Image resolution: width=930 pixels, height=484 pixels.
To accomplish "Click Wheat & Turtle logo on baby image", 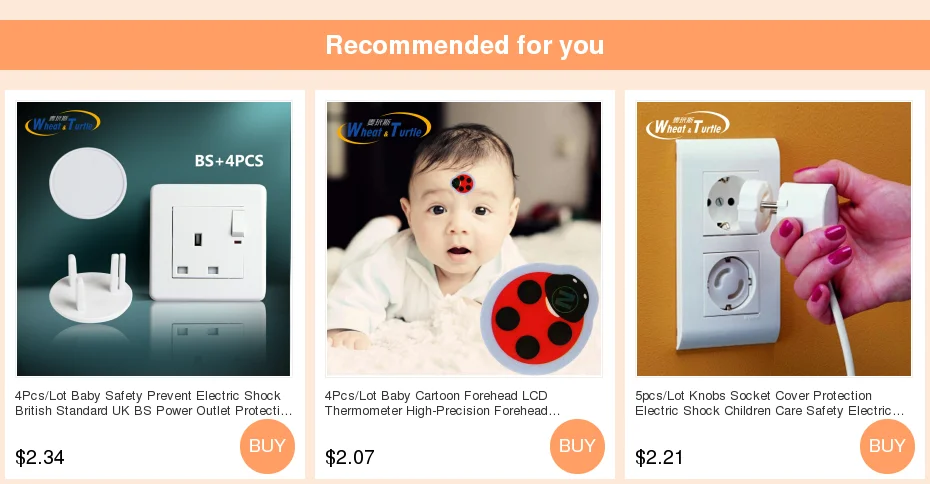I will click(384, 128).
